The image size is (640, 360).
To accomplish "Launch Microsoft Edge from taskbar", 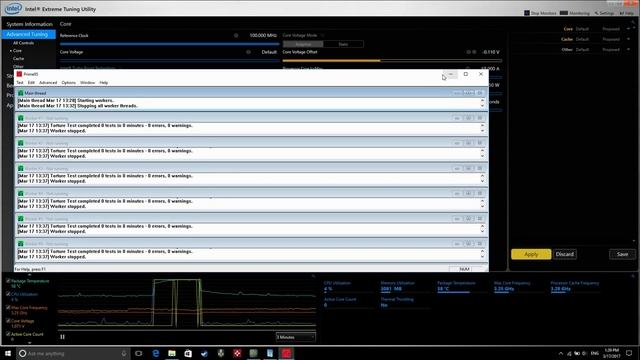I will tap(156, 353).
